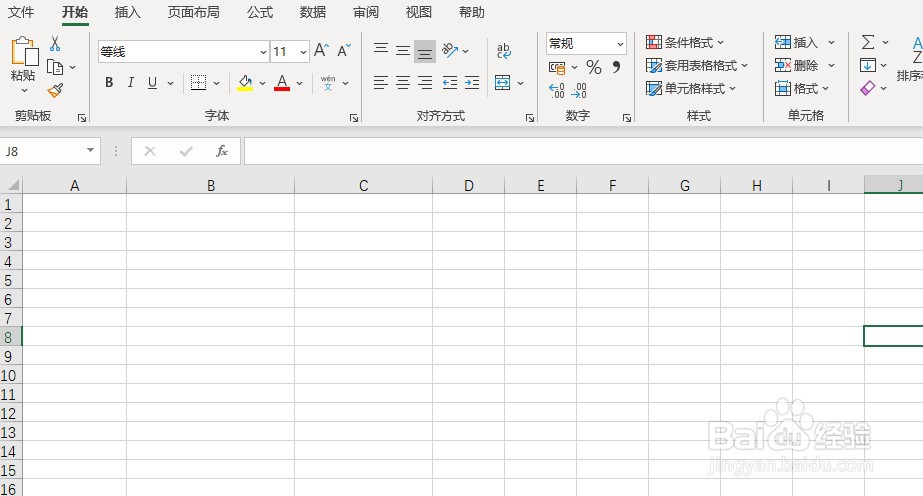Apply cell borders icon
This screenshot has height=496, width=923.
click(198, 83)
